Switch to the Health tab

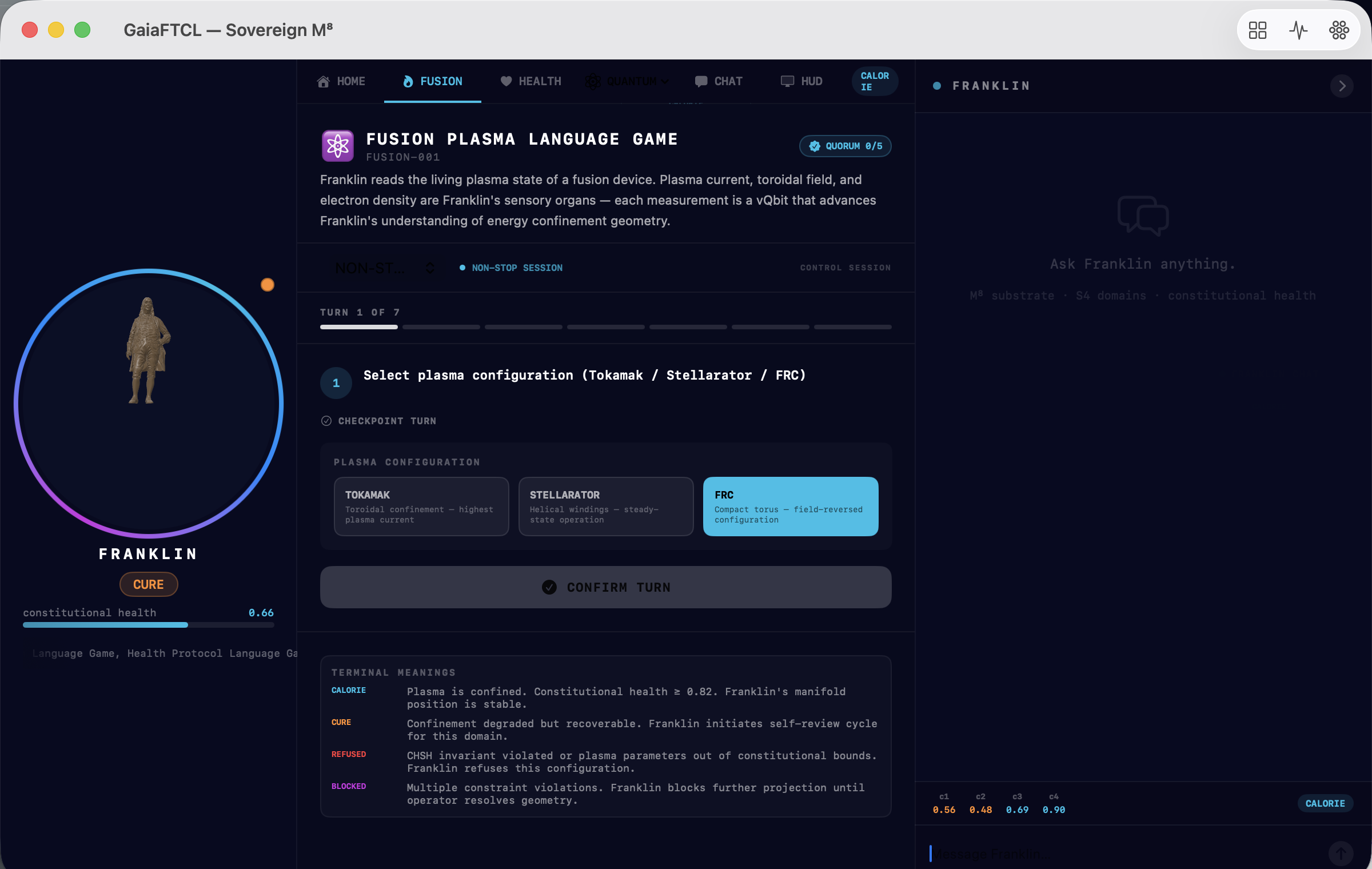pos(531,81)
